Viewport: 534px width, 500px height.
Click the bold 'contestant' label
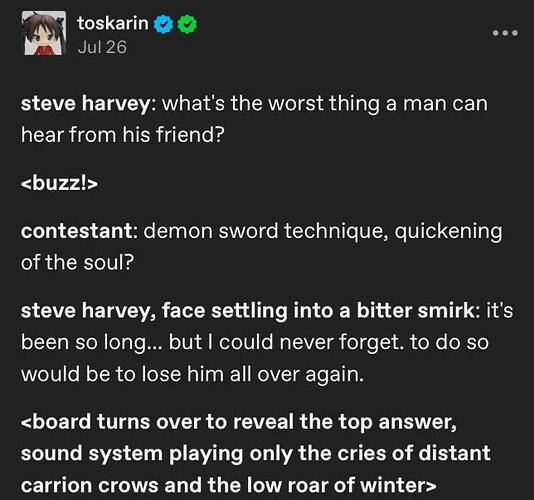[x=76, y=231]
